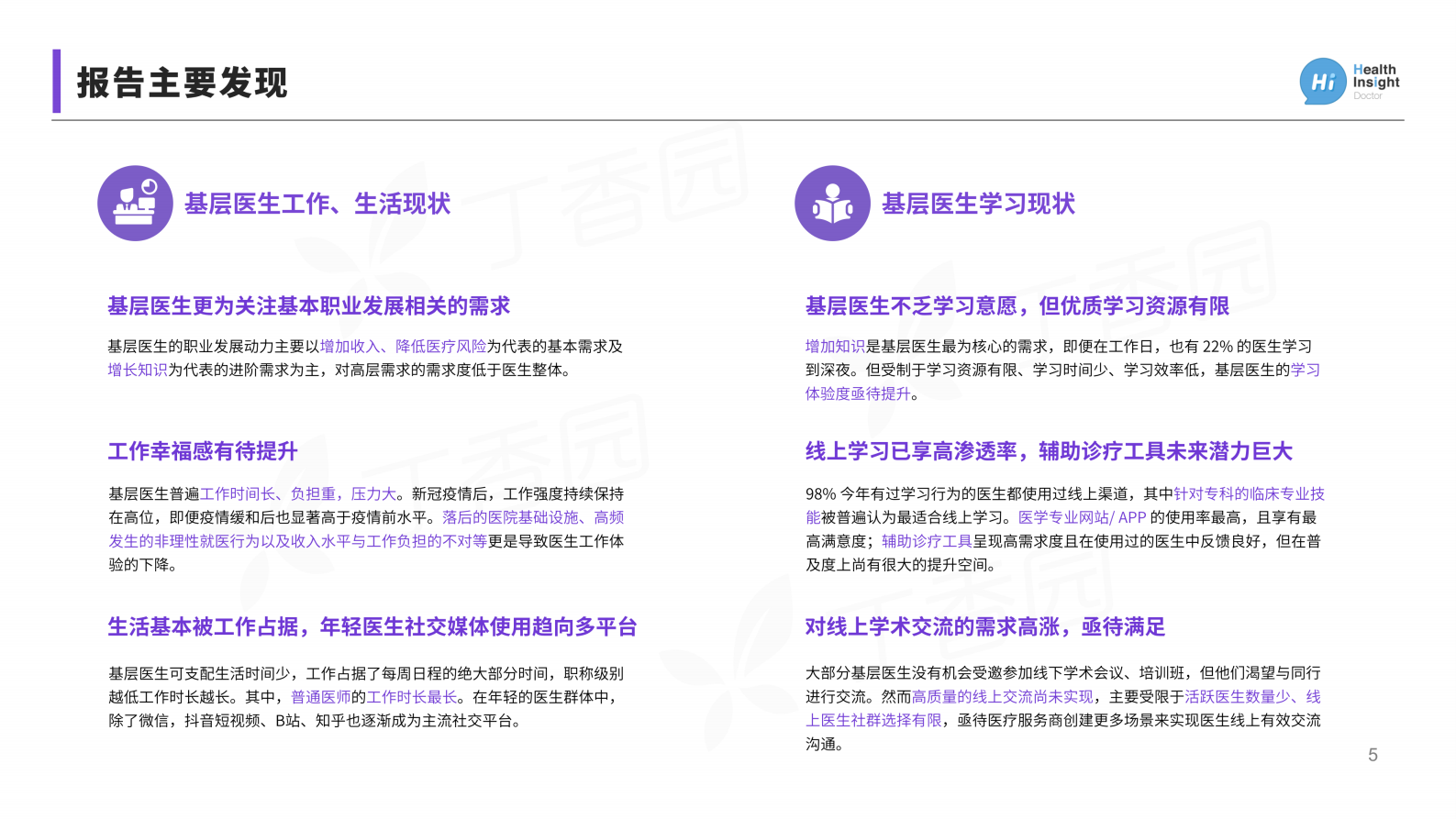Screen dimensions: 1456x819
Task: Click section heading 基层医生学习现状
Action: coord(978,204)
